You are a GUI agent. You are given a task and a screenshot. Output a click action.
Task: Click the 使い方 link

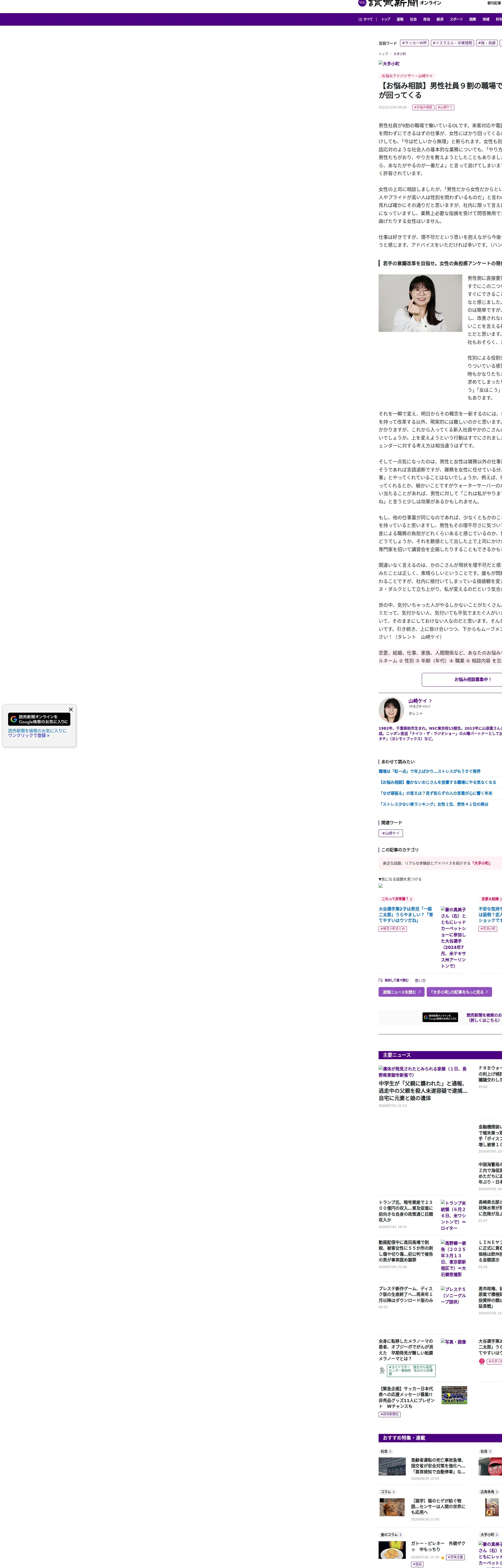click(x=420, y=981)
